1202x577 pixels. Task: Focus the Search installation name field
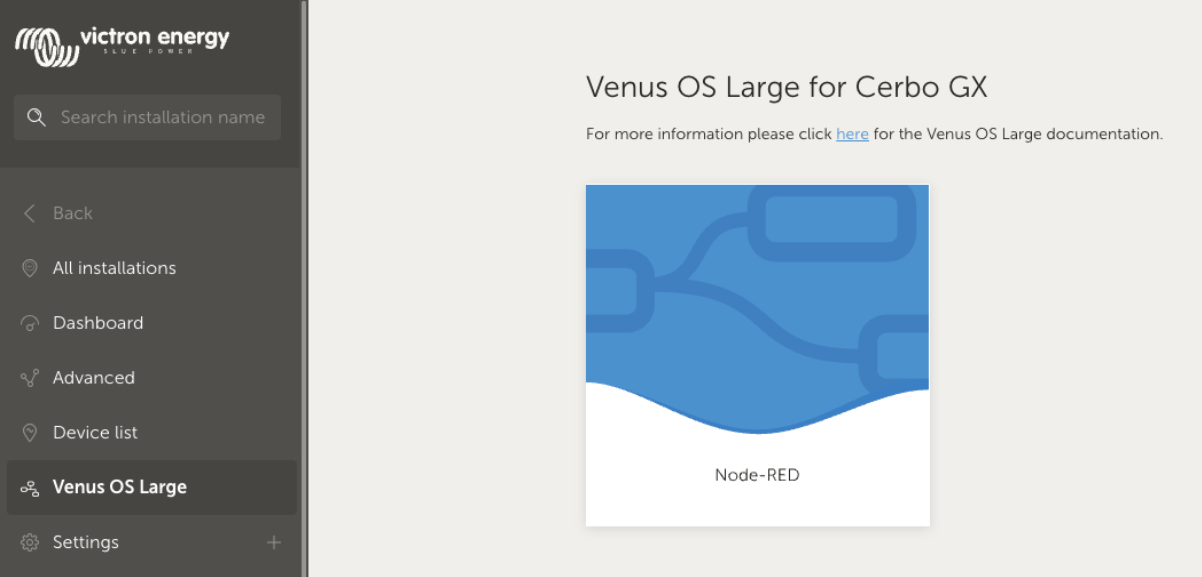(163, 117)
